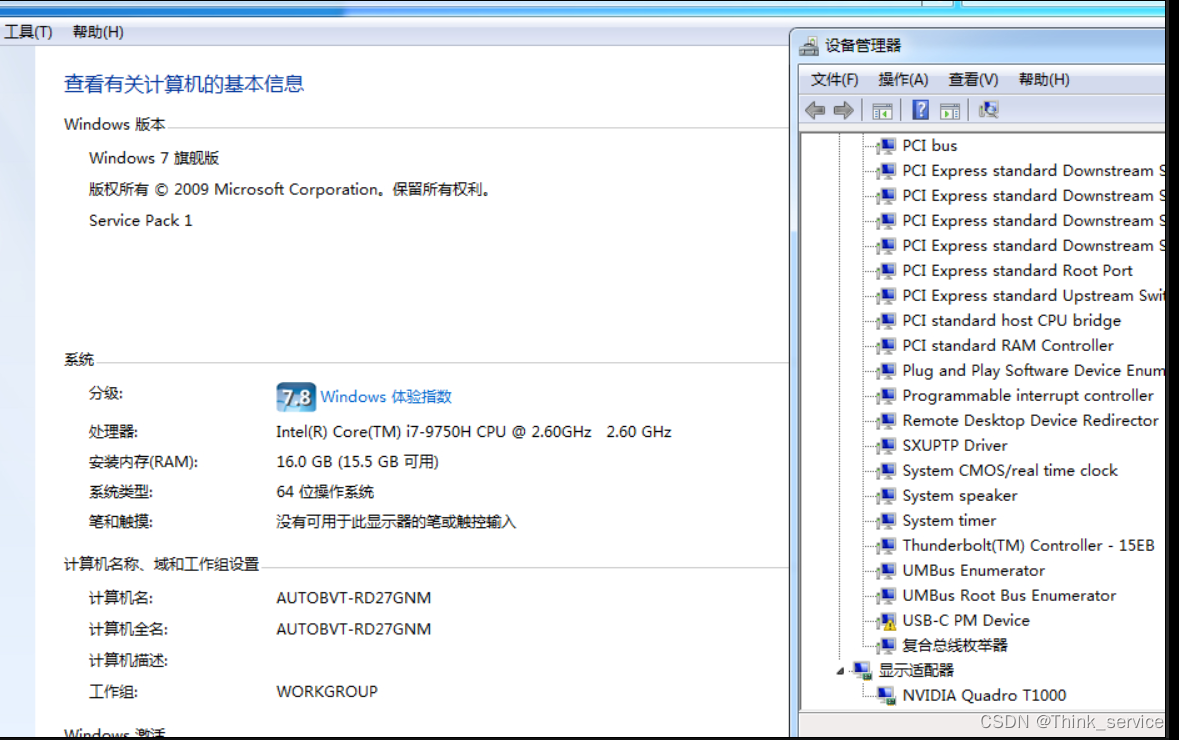This screenshot has width=1179, height=740.
Task: Open the 查看(V) menu in Device Manager
Action: (973, 80)
